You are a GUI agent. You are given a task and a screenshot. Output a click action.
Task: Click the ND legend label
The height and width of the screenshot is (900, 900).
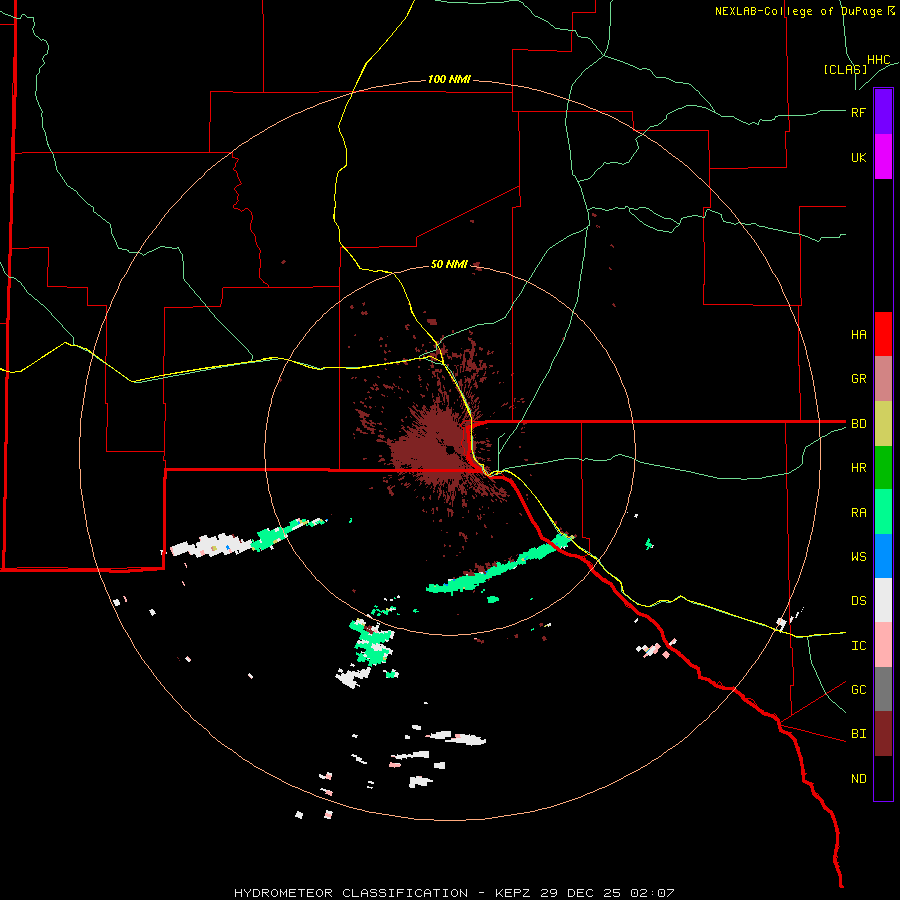click(x=858, y=778)
